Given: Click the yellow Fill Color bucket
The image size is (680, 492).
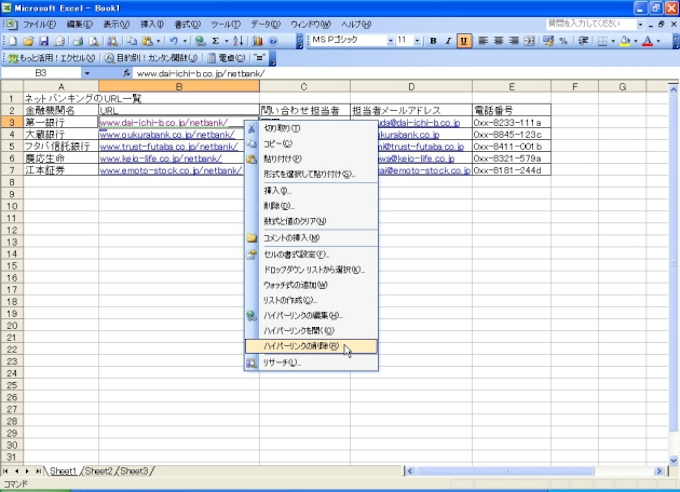Looking at the screenshot, I should point(624,41).
